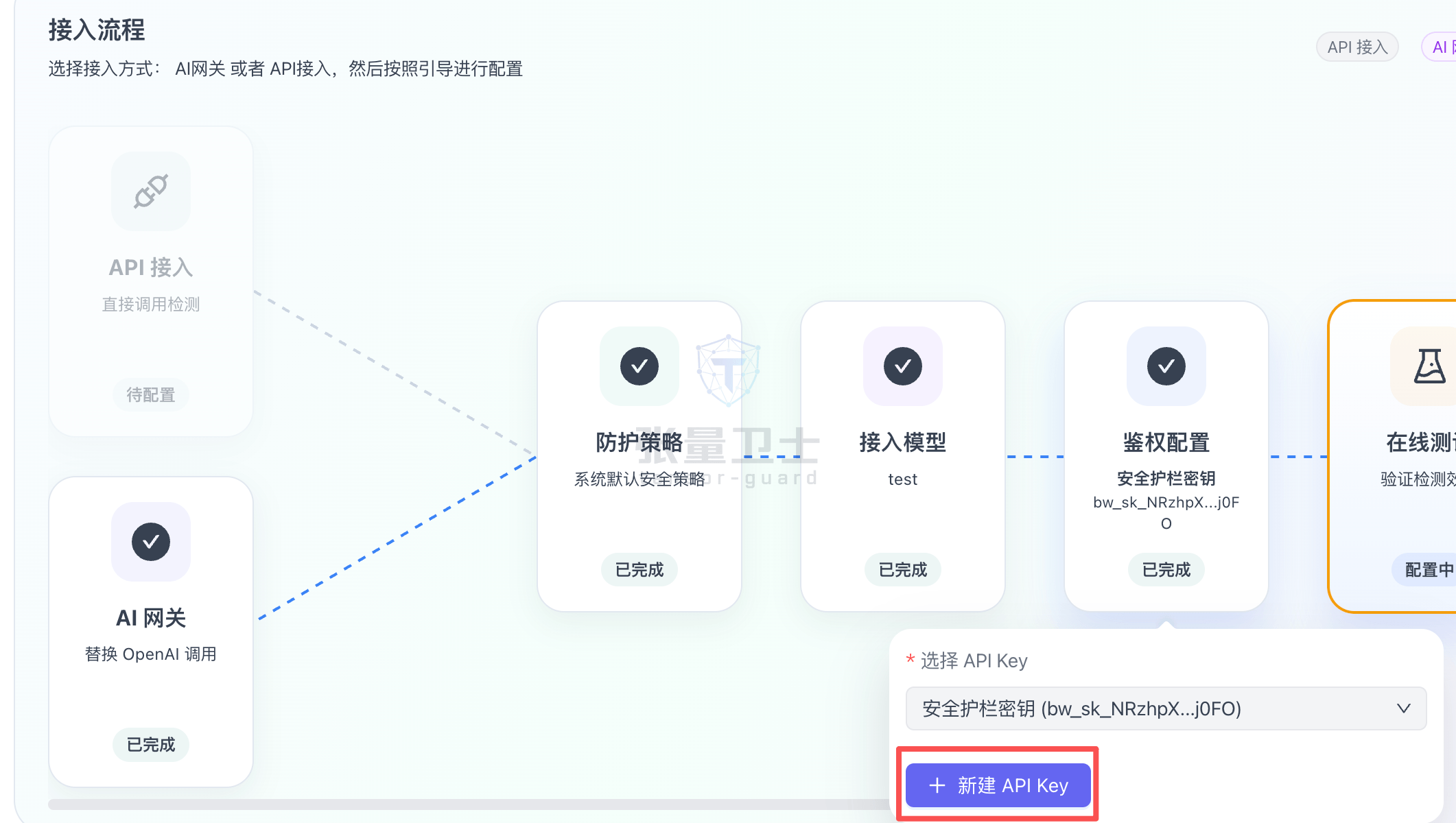1456x823 pixels.
Task: Click 已完成 badge on 防护策略 card
Action: pos(639,570)
